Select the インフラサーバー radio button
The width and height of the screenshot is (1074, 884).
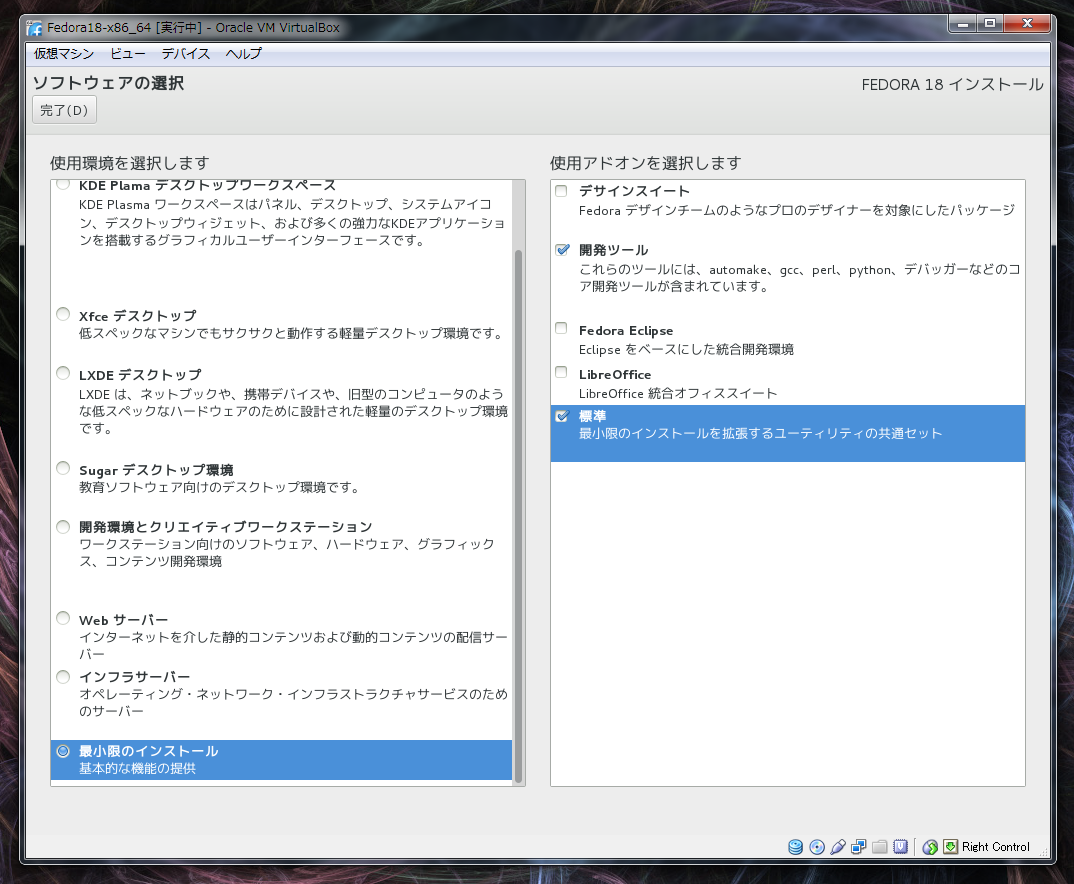[63, 677]
